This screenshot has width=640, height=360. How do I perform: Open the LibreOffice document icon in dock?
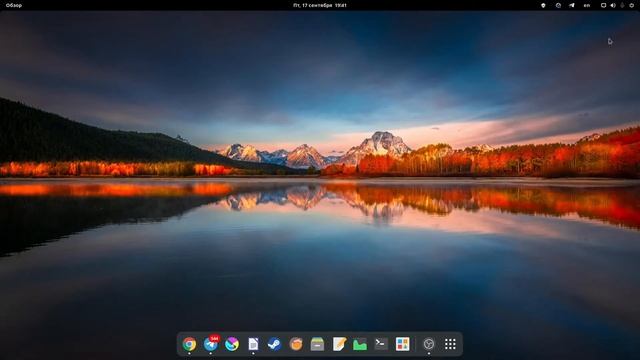[253, 344]
